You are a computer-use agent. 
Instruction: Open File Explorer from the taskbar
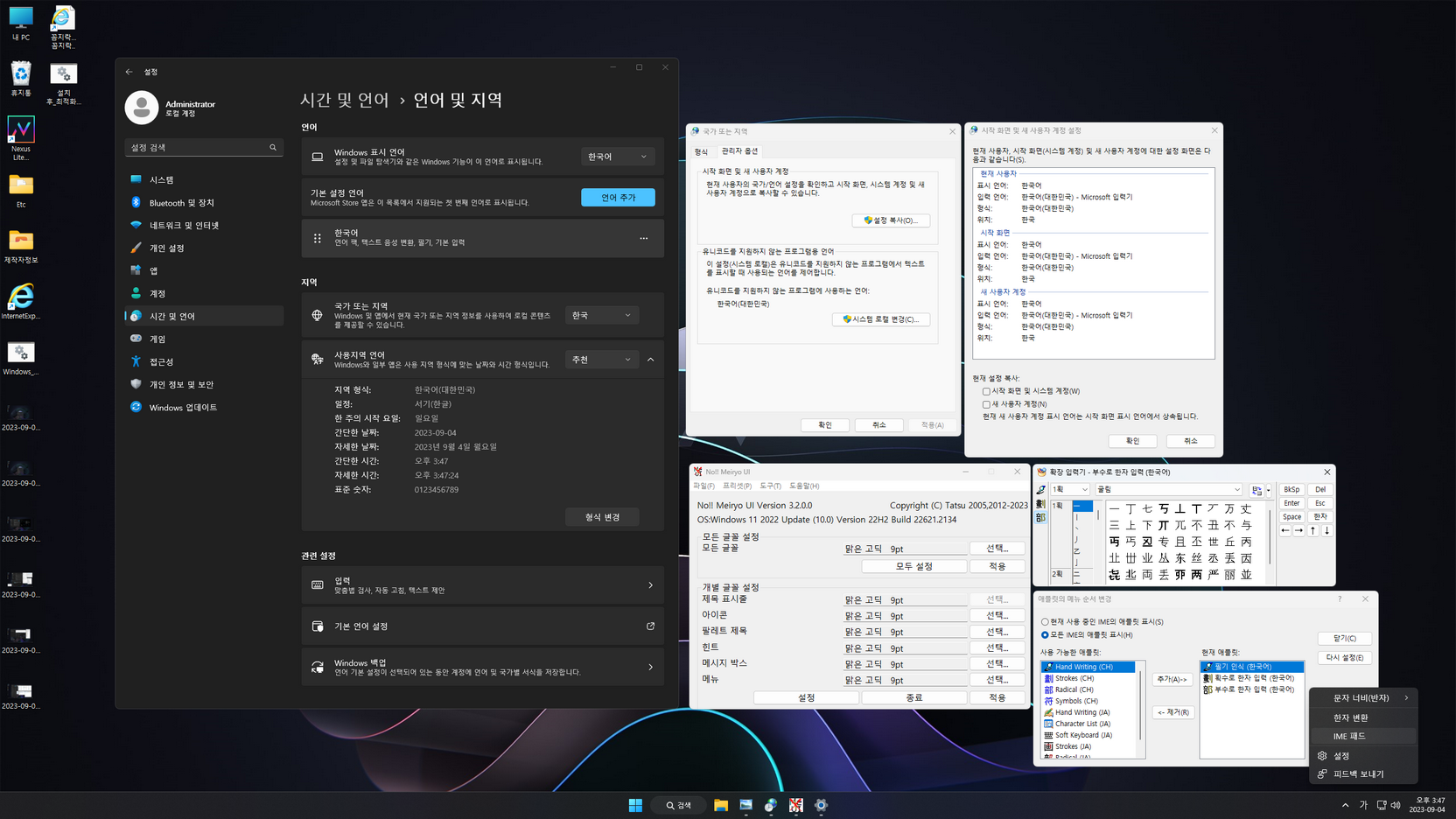721,805
